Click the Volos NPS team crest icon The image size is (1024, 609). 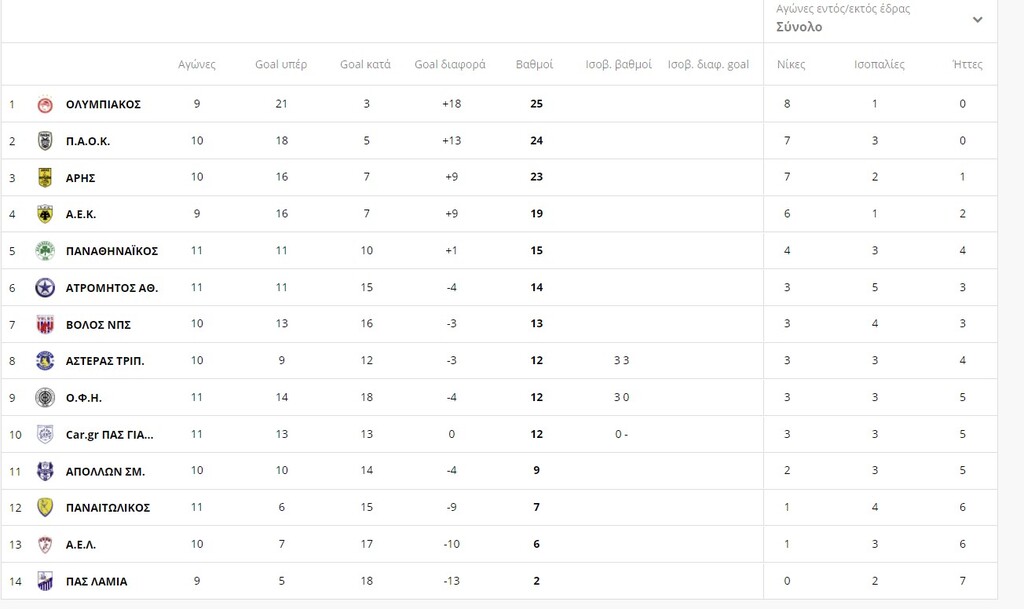(45, 324)
